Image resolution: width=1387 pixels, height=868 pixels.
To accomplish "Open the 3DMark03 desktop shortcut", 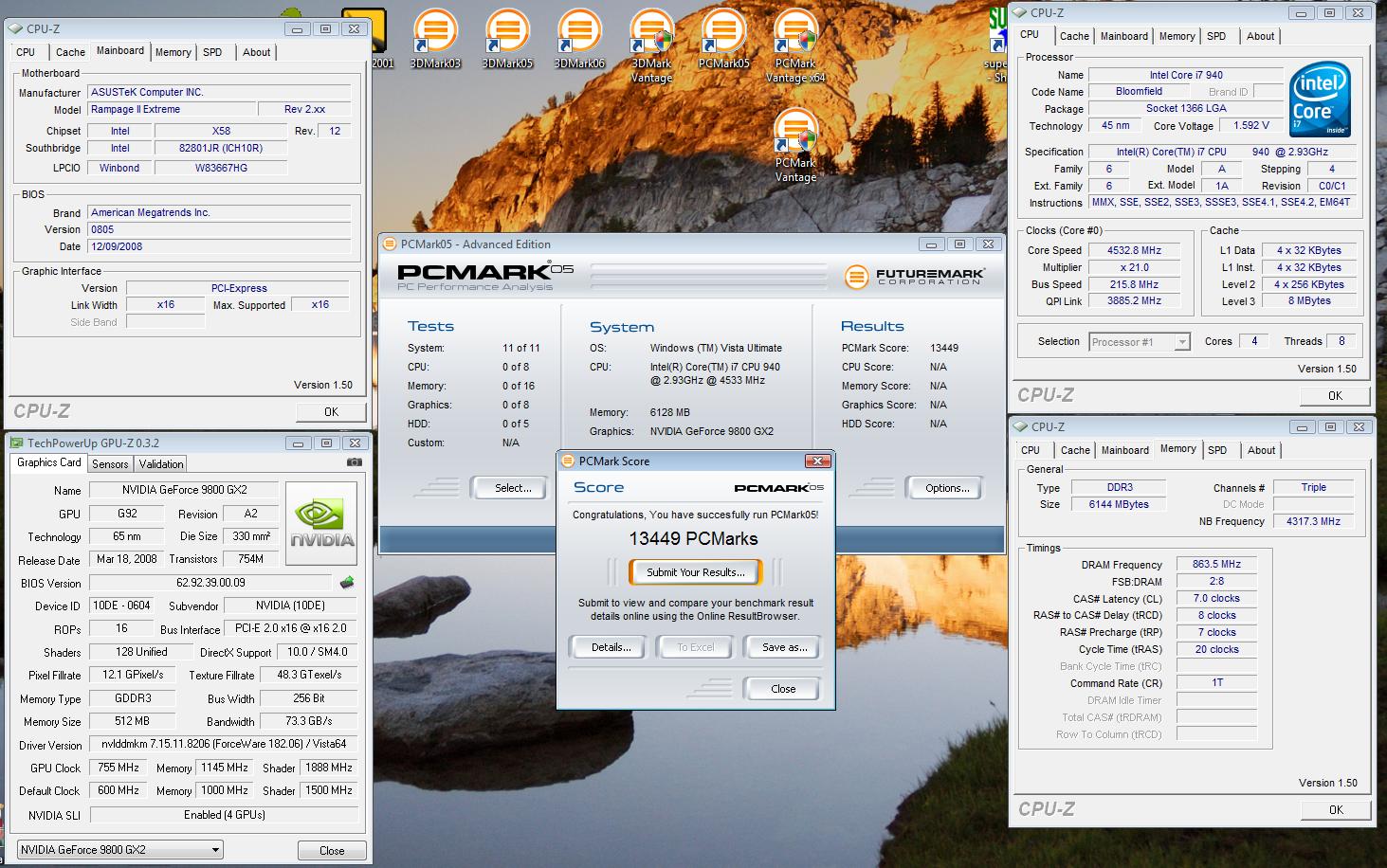I will pos(435,39).
